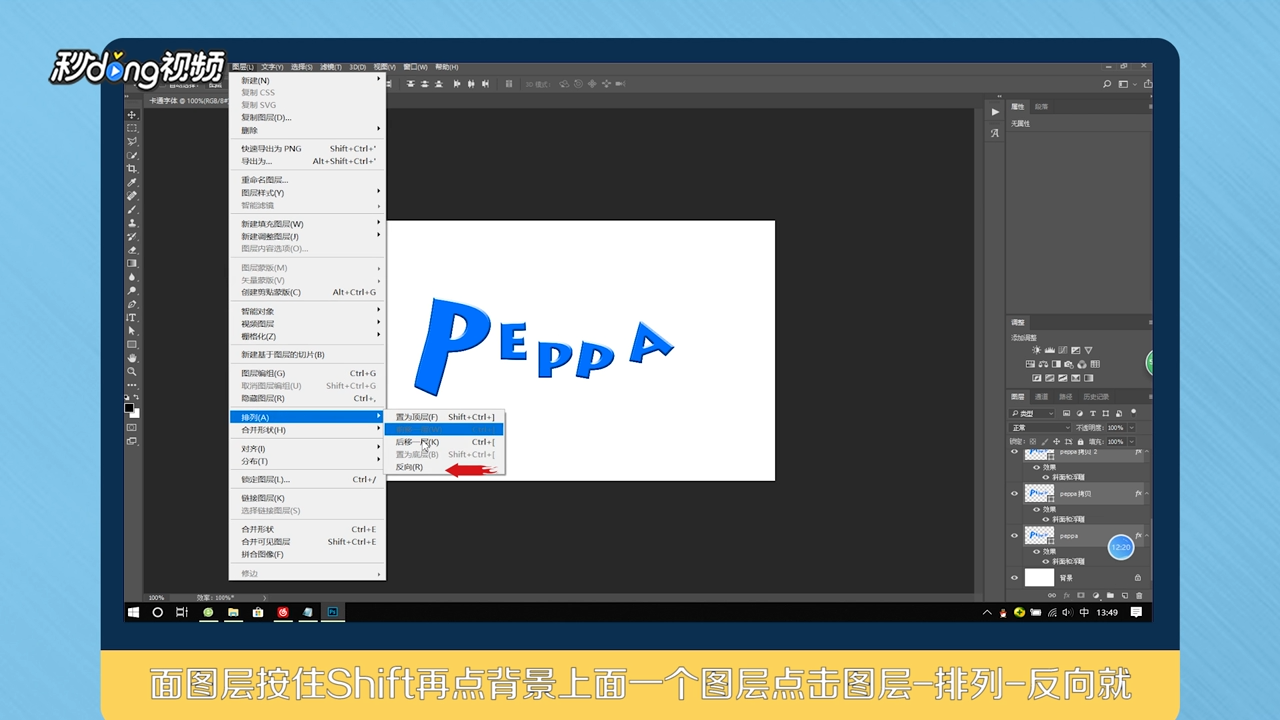Open the 文字(Y) menu
Image resolution: width=1280 pixels, height=720 pixels.
(x=272, y=67)
